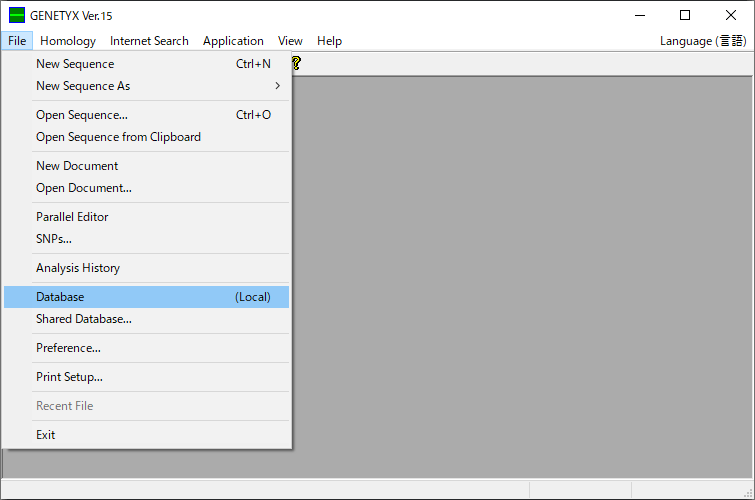Open the Homology menu

point(68,41)
